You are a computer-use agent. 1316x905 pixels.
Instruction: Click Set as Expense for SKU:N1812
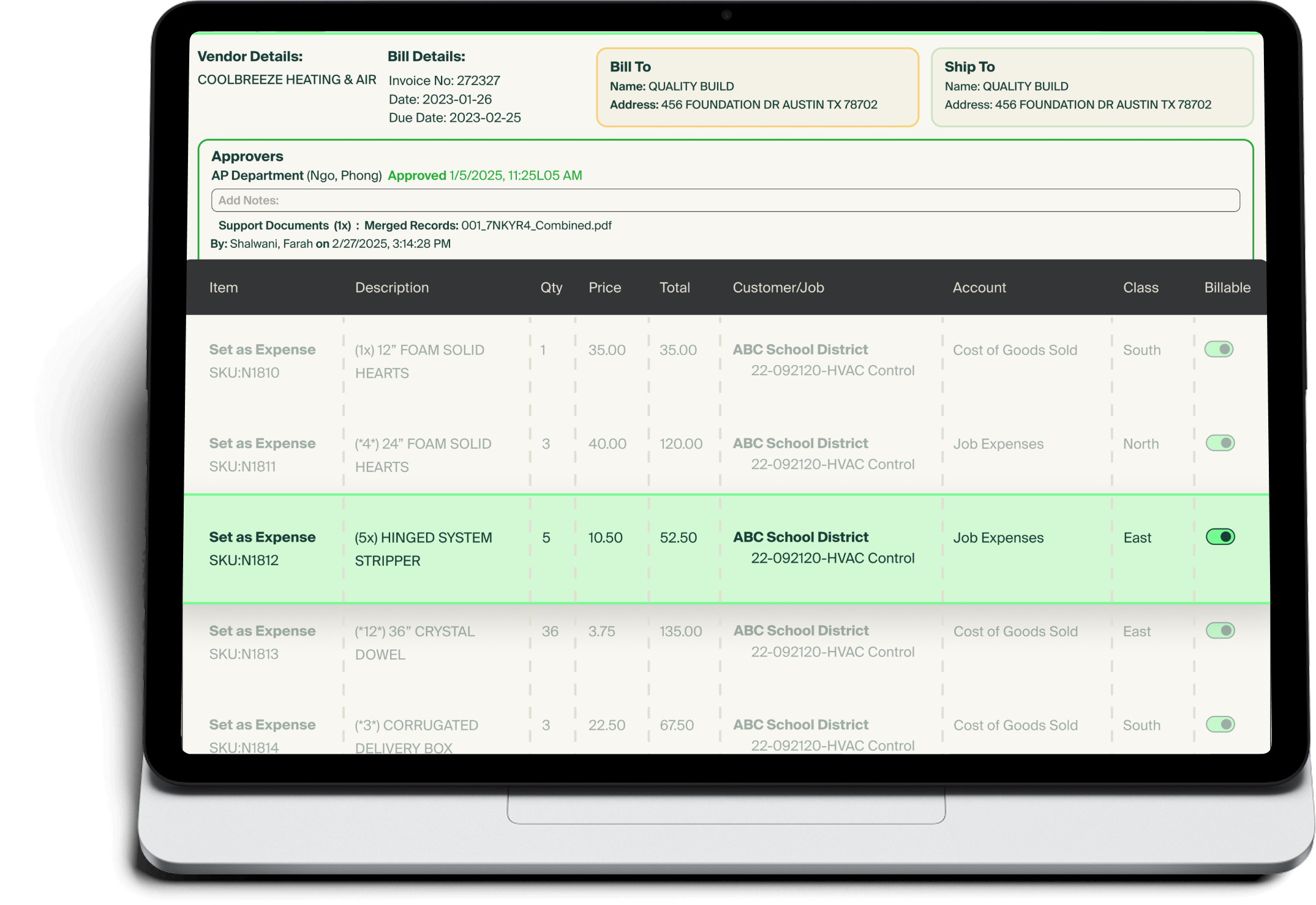262,537
